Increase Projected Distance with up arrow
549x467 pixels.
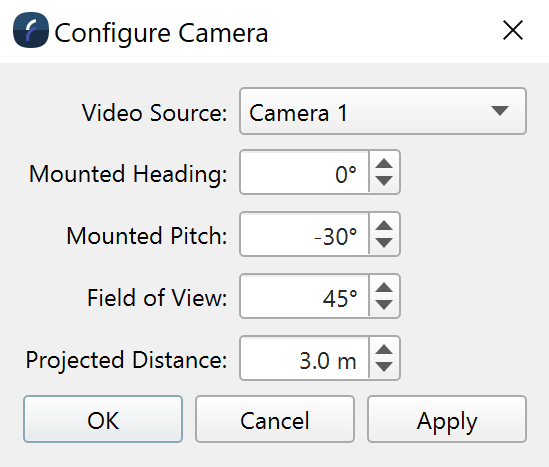click(384, 349)
